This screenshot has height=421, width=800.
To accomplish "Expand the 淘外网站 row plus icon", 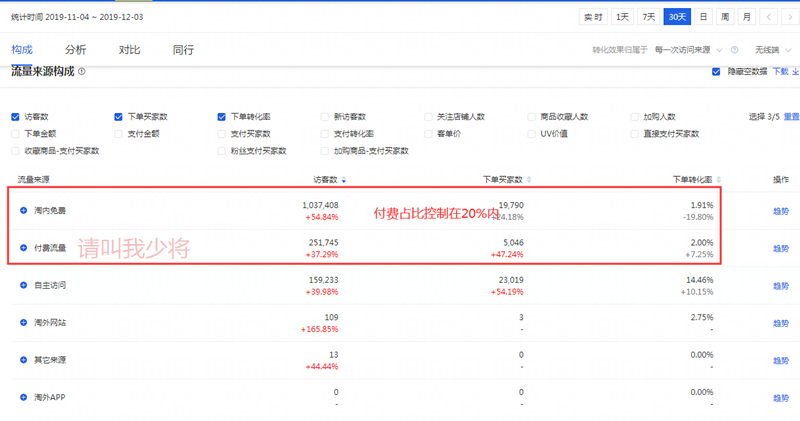I will click(23, 322).
